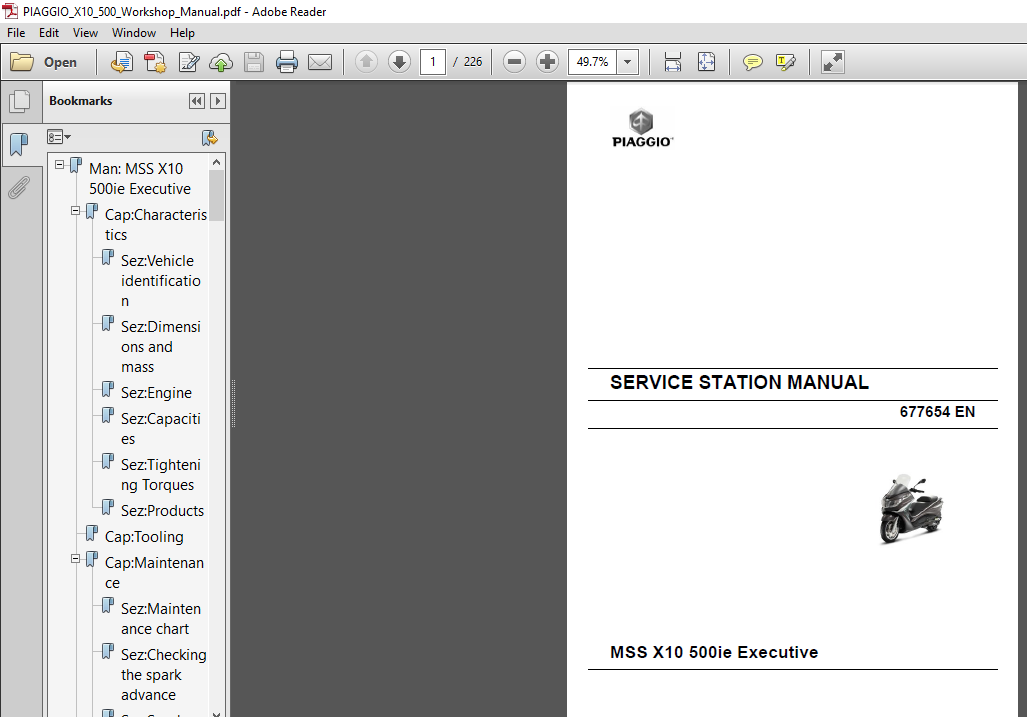This screenshot has height=717, width=1027.
Task: Click the Open text button
Action: click(x=60, y=62)
